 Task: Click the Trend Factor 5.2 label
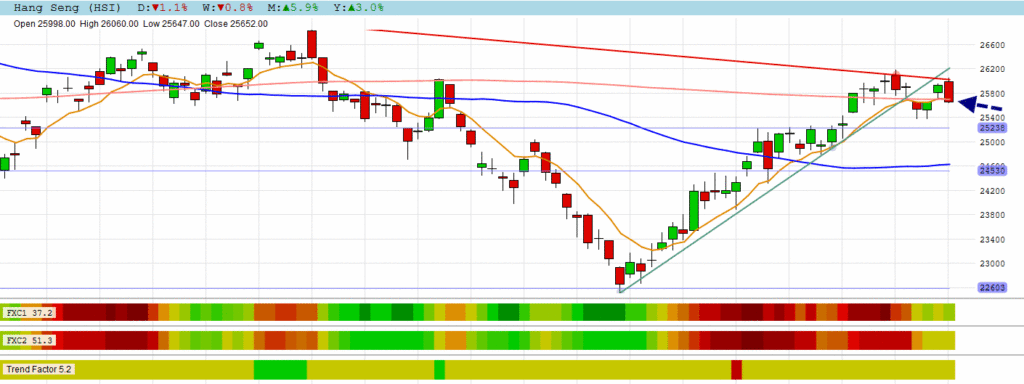point(38,369)
